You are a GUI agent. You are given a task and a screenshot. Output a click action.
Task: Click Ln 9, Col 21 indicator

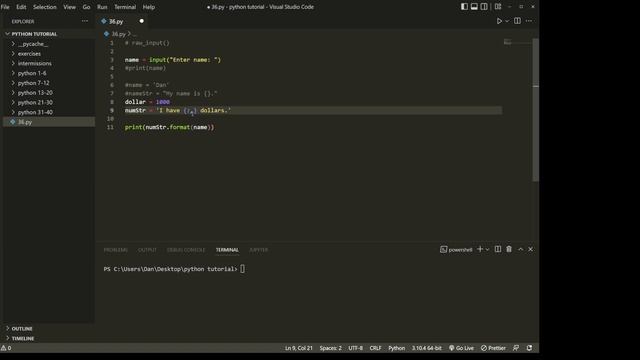299,348
